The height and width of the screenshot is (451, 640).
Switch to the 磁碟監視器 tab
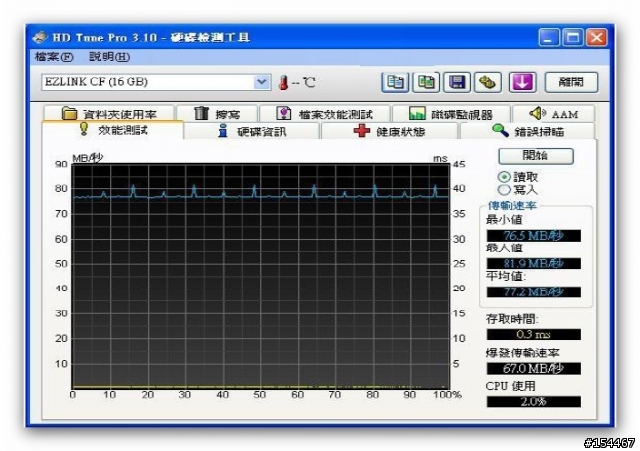(x=451, y=113)
